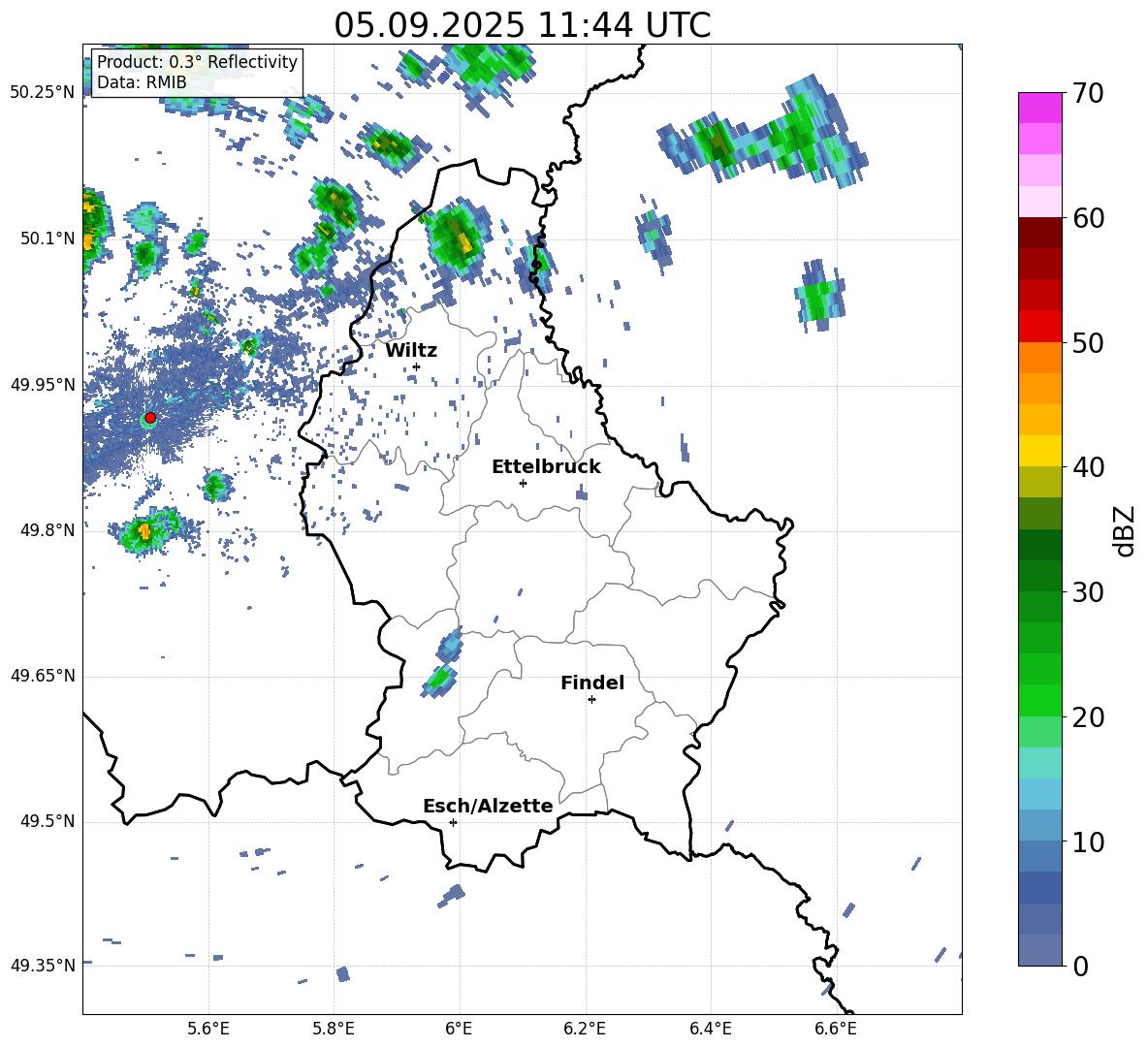Click the 05.09.2025 11:44 UTC title
This screenshot has height=1048, width=1148.
tap(522, 25)
